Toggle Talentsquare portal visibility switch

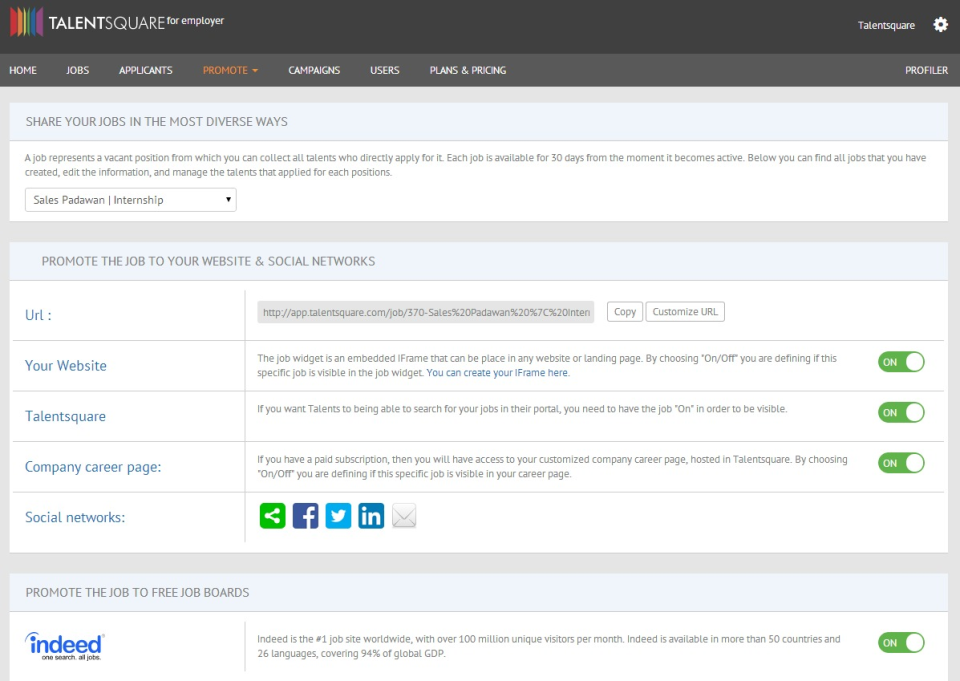pyautogui.click(x=901, y=412)
